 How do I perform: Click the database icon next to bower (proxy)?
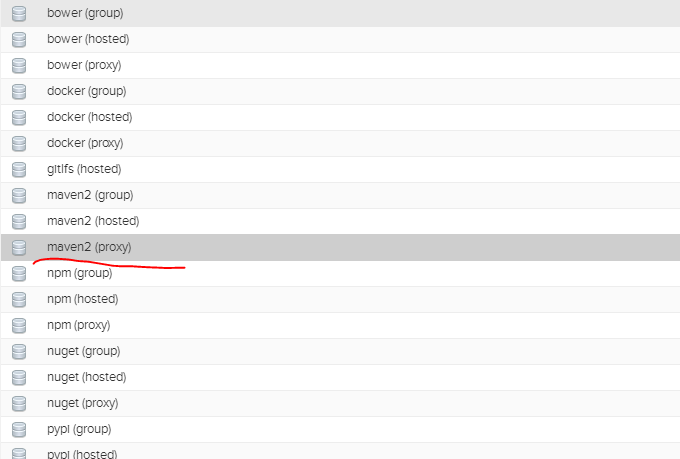pyautogui.click(x=19, y=66)
